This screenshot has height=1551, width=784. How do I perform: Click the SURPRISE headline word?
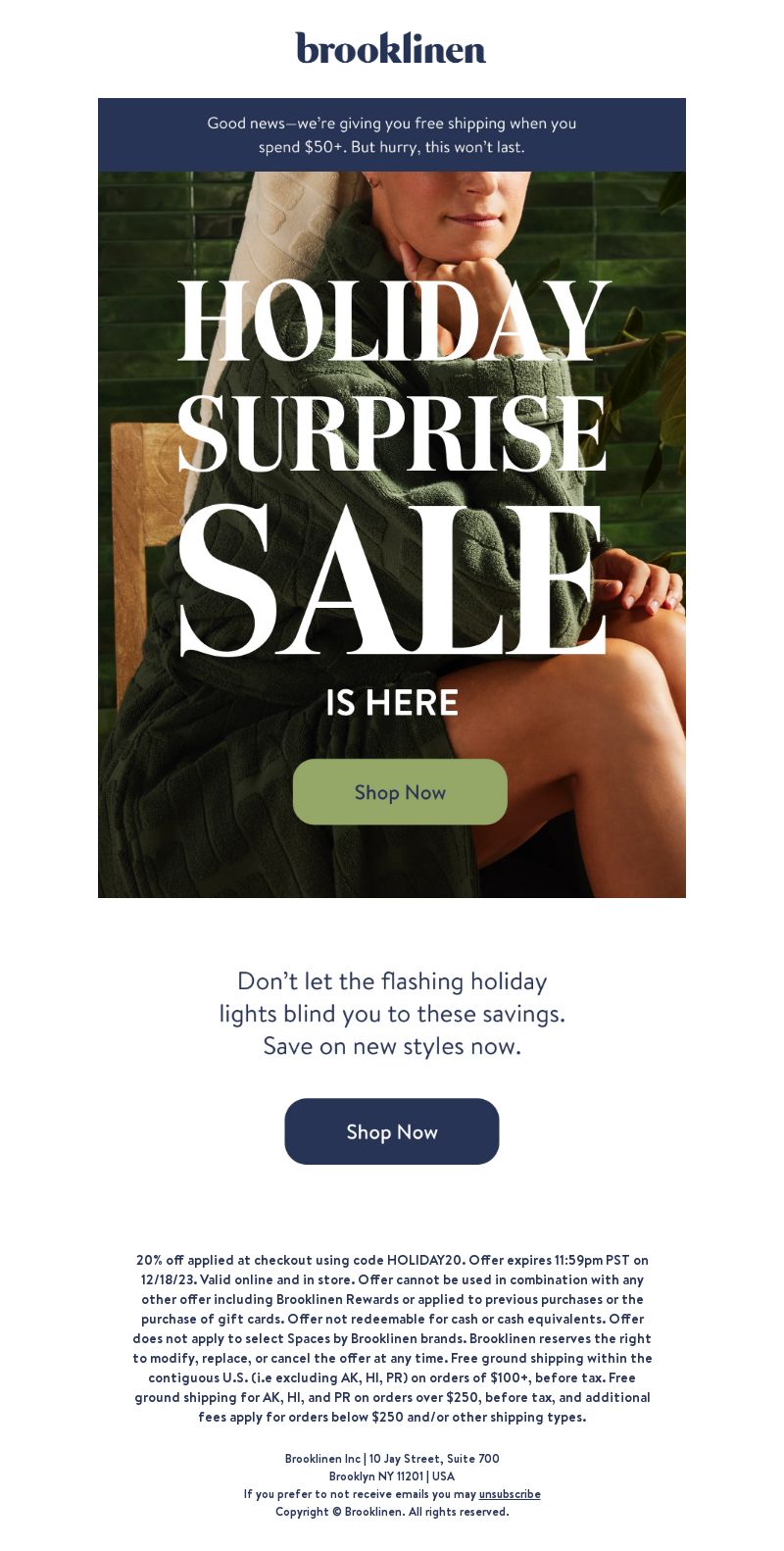[392, 435]
